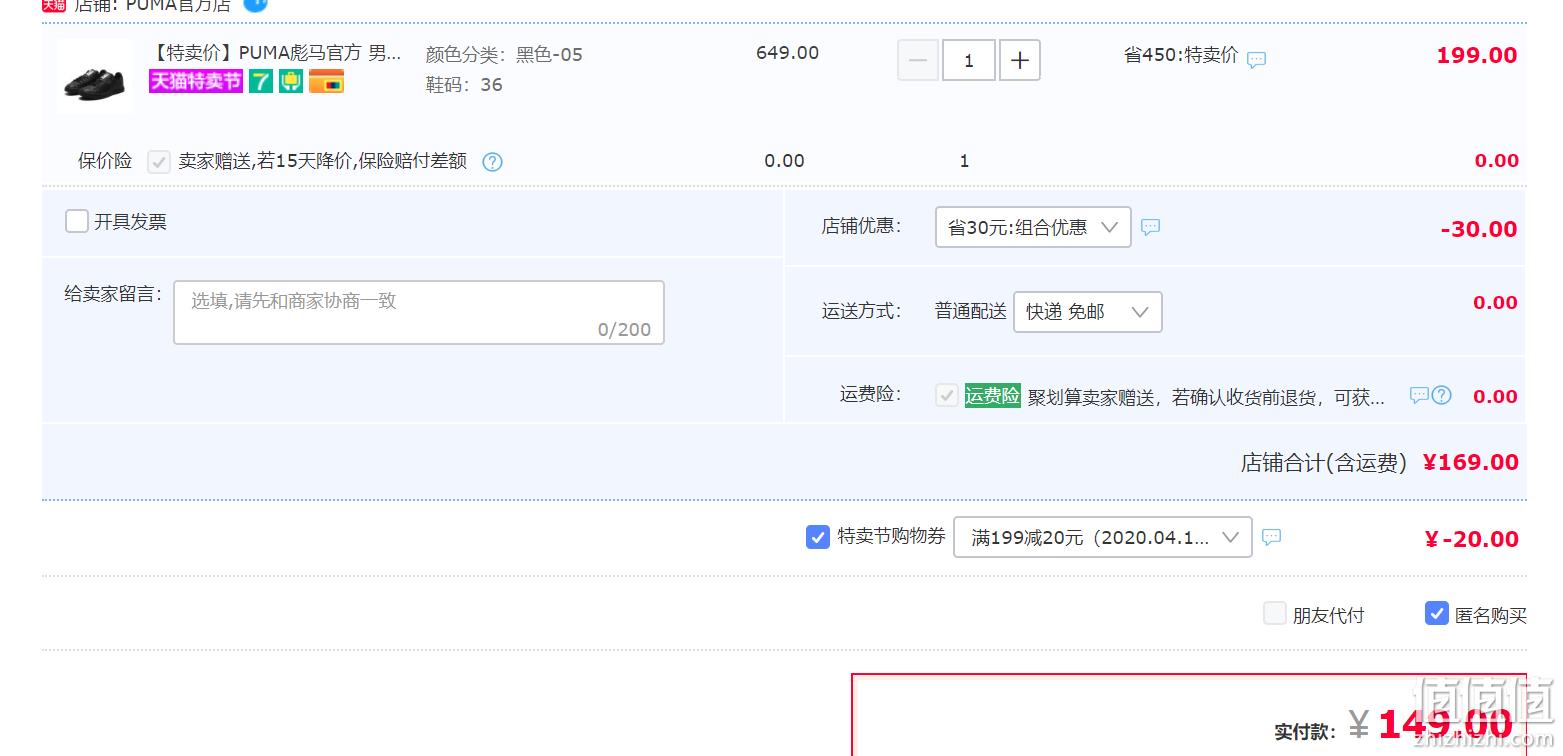Open comment icon beside 省450:特卖价
The image size is (1563, 756).
pos(1257,59)
